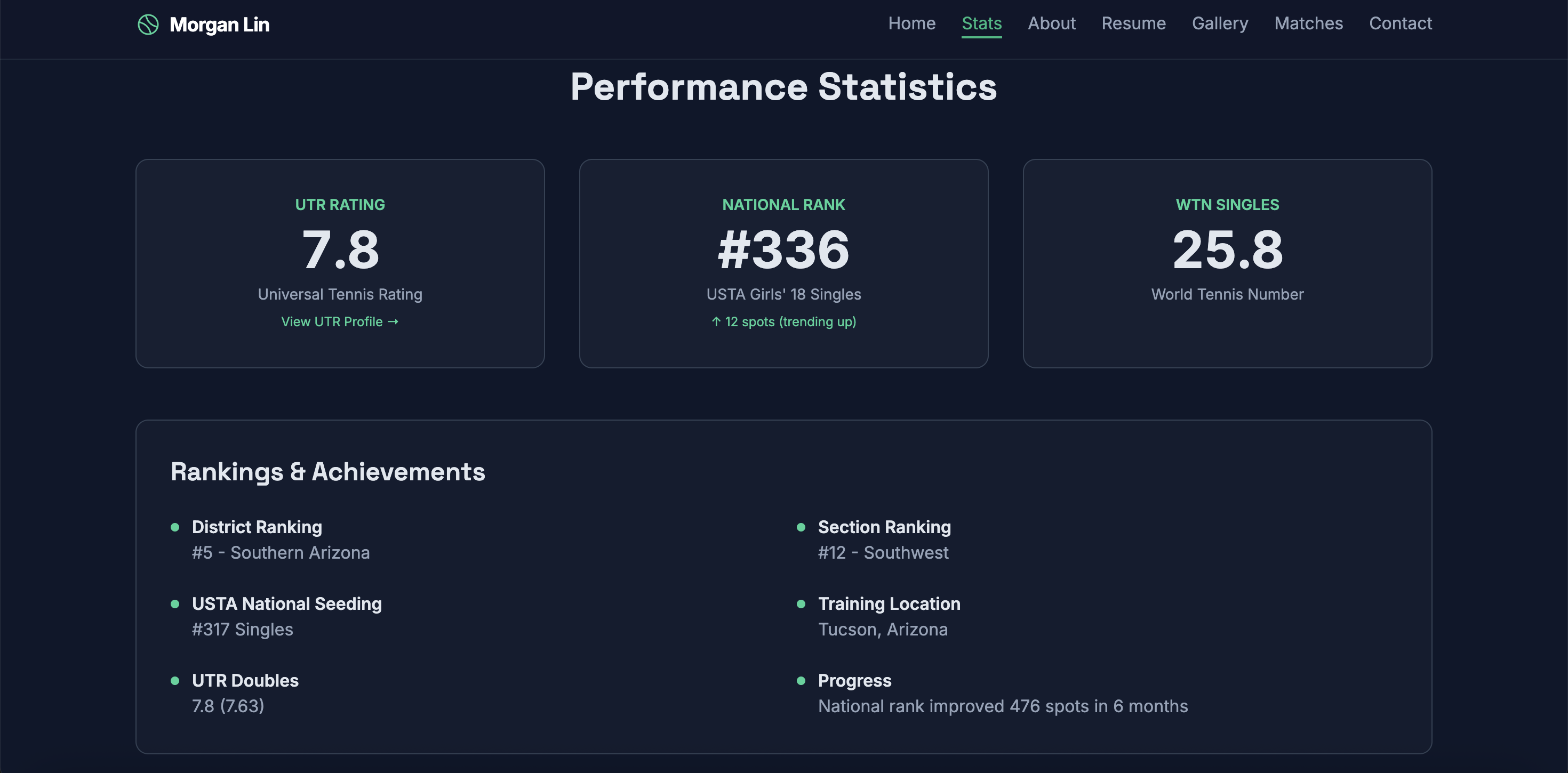Viewport: 1568px width, 773px height.
Task: Click the green bullet beside District Ranking
Action: [176, 528]
